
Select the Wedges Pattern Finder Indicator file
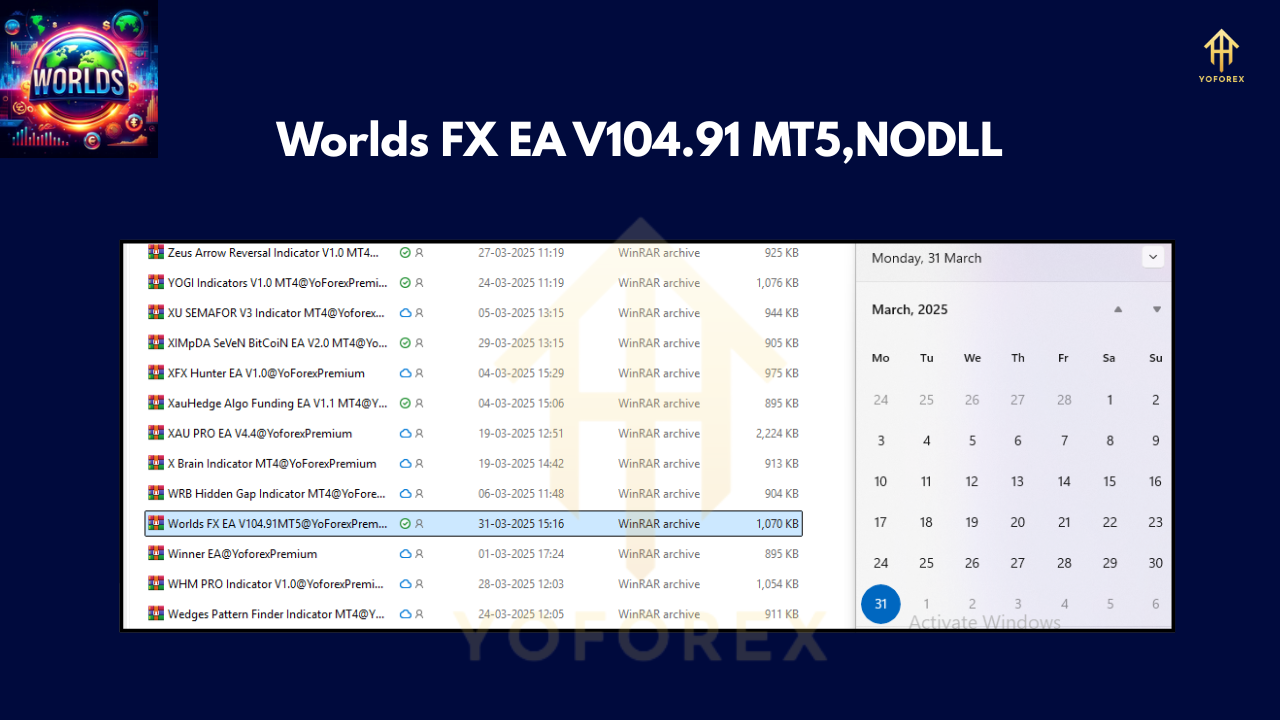pos(276,613)
